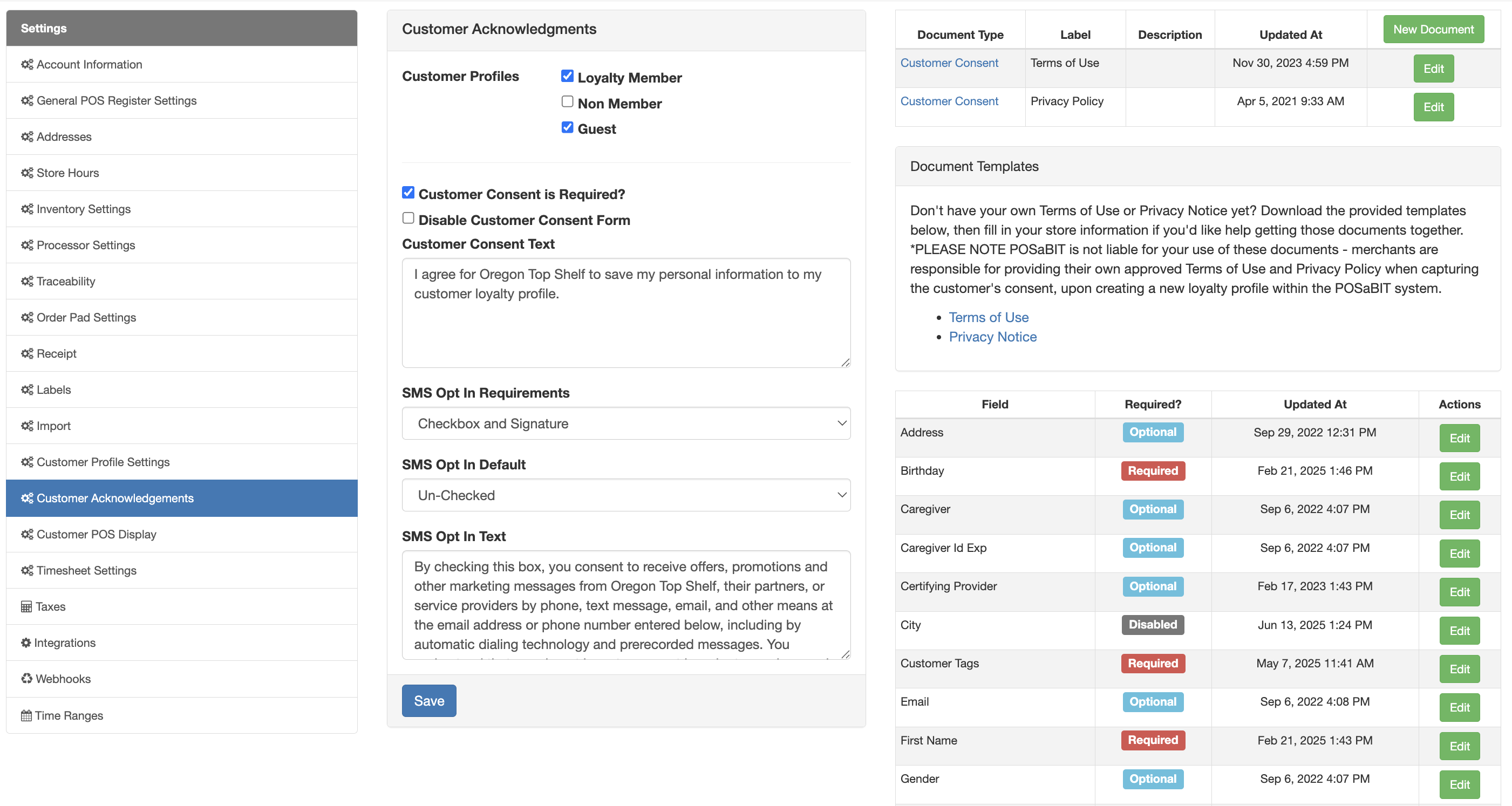Click the Optional badge for Email
This screenshot has height=806, width=1512.
(x=1152, y=701)
